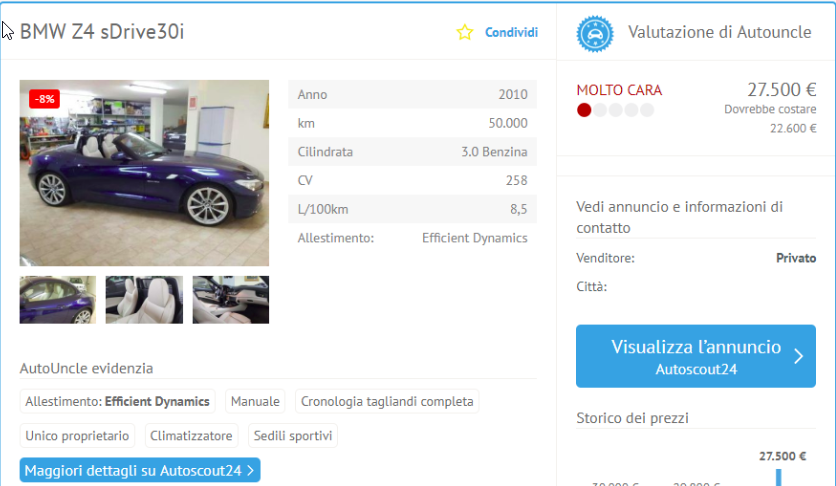Click the BMW Z4 sDrive30i title
Screen dimensions: 836x486
(x=102, y=32)
